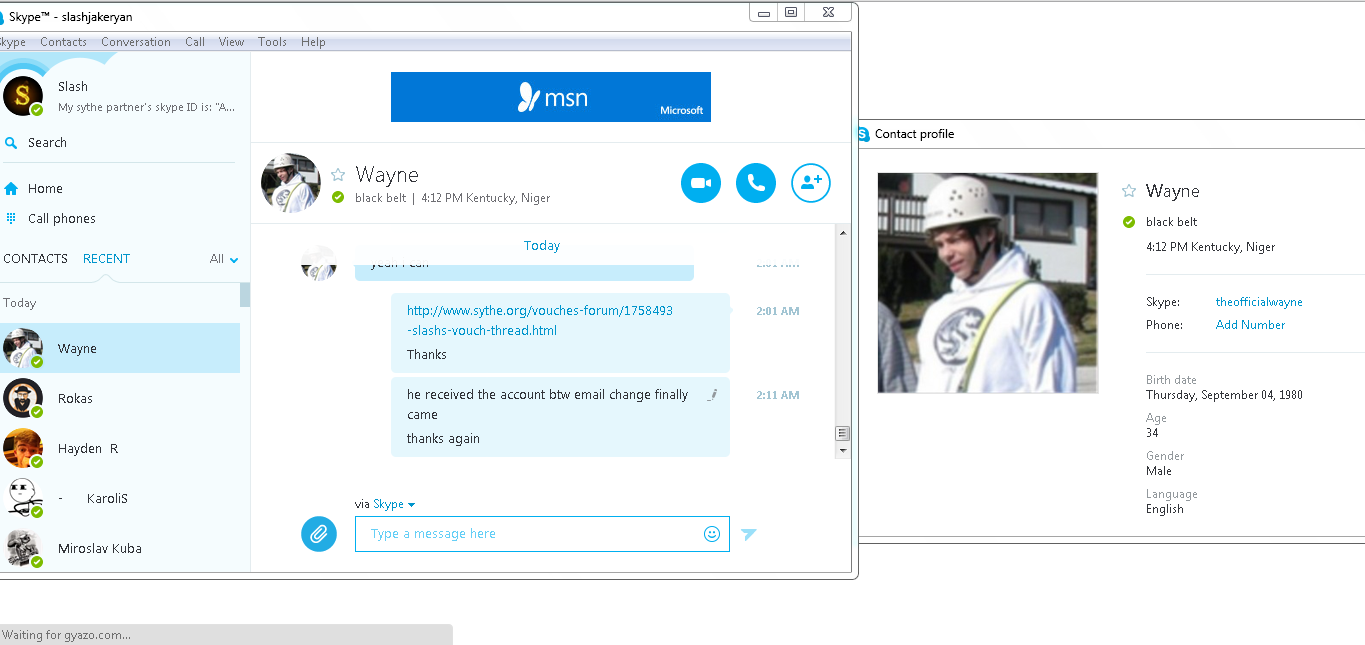
Task: Click the Search label
Action: tap(47, 143)
